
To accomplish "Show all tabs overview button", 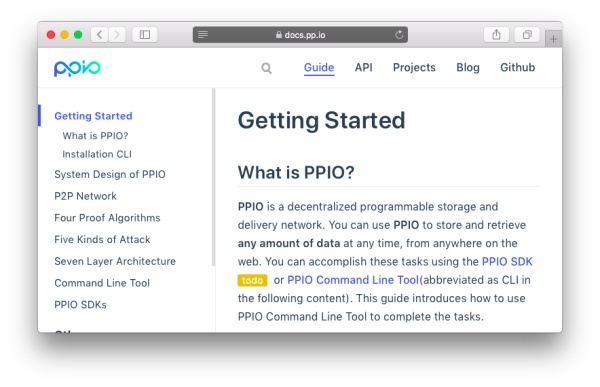I will (527, 35).
